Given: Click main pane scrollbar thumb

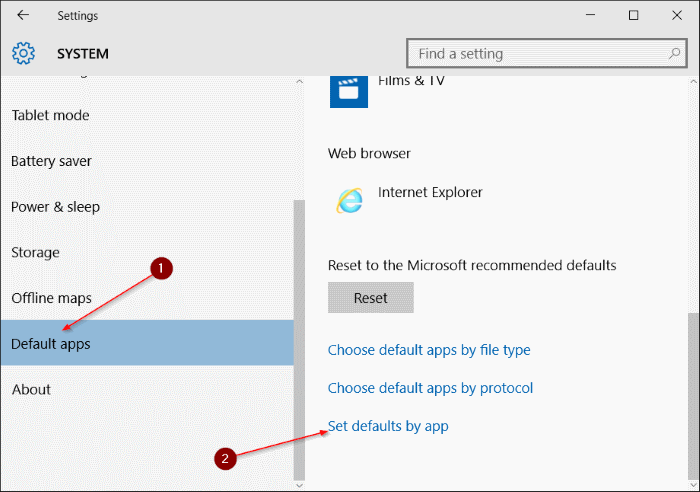Looking at the screenshot, I should 693,396.
